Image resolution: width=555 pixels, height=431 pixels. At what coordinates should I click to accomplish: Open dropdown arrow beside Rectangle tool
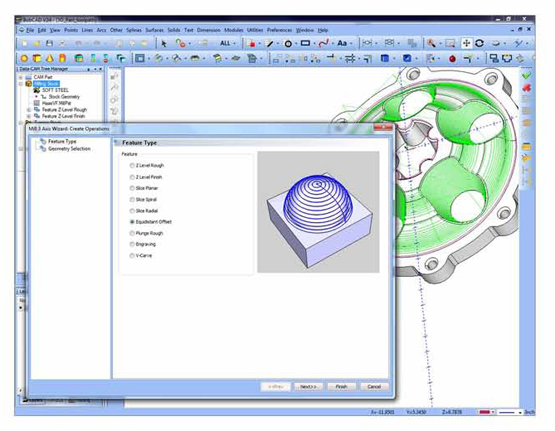pos(314,44)
